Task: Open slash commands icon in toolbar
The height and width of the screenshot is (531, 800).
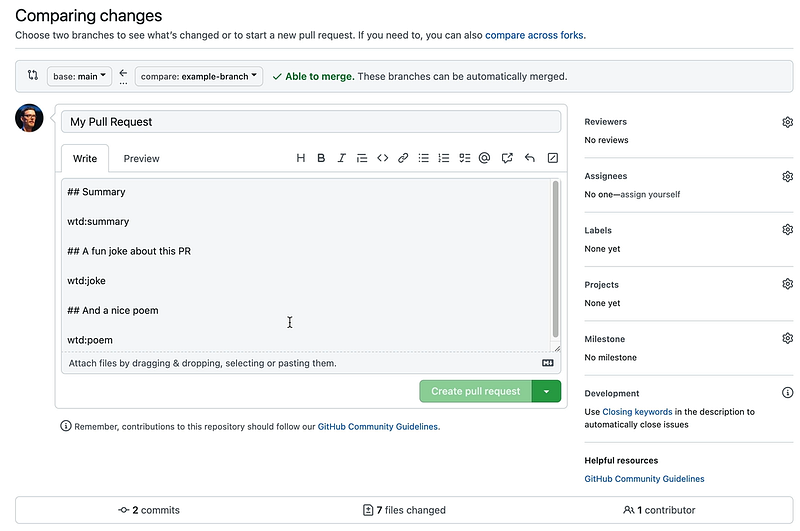Action: (x=553, y=158)
